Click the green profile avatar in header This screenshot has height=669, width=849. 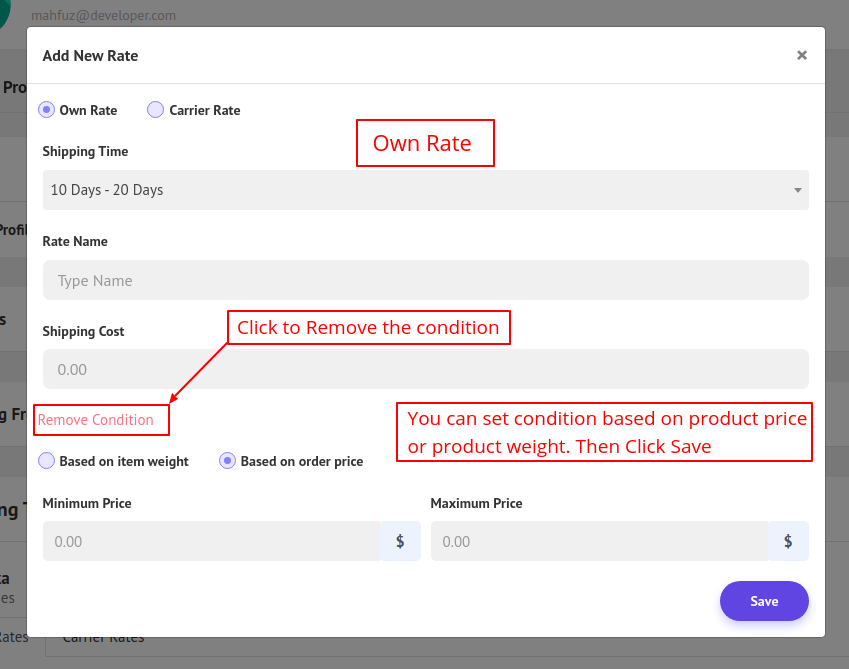click(8, 12)
